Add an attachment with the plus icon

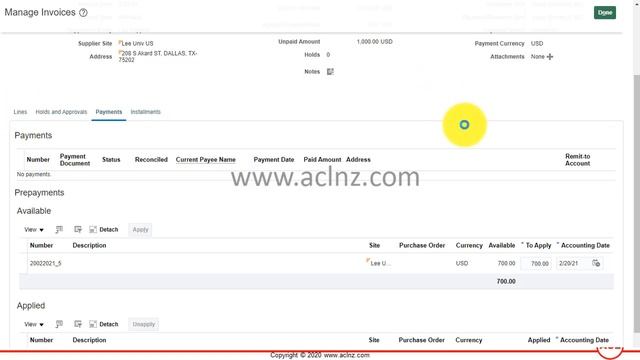tap(550, 57)
